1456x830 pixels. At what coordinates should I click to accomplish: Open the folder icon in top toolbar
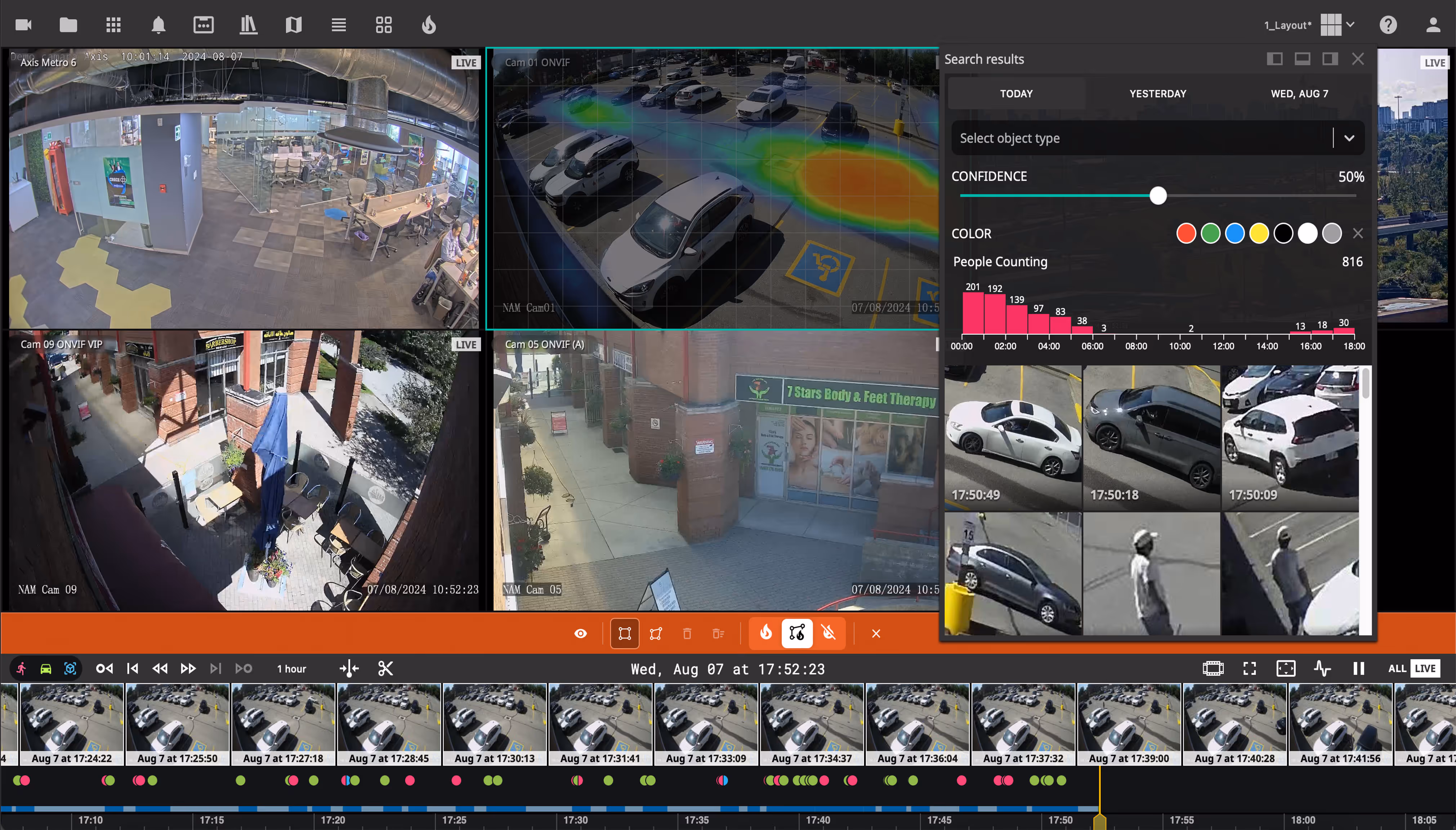(68, 25)
